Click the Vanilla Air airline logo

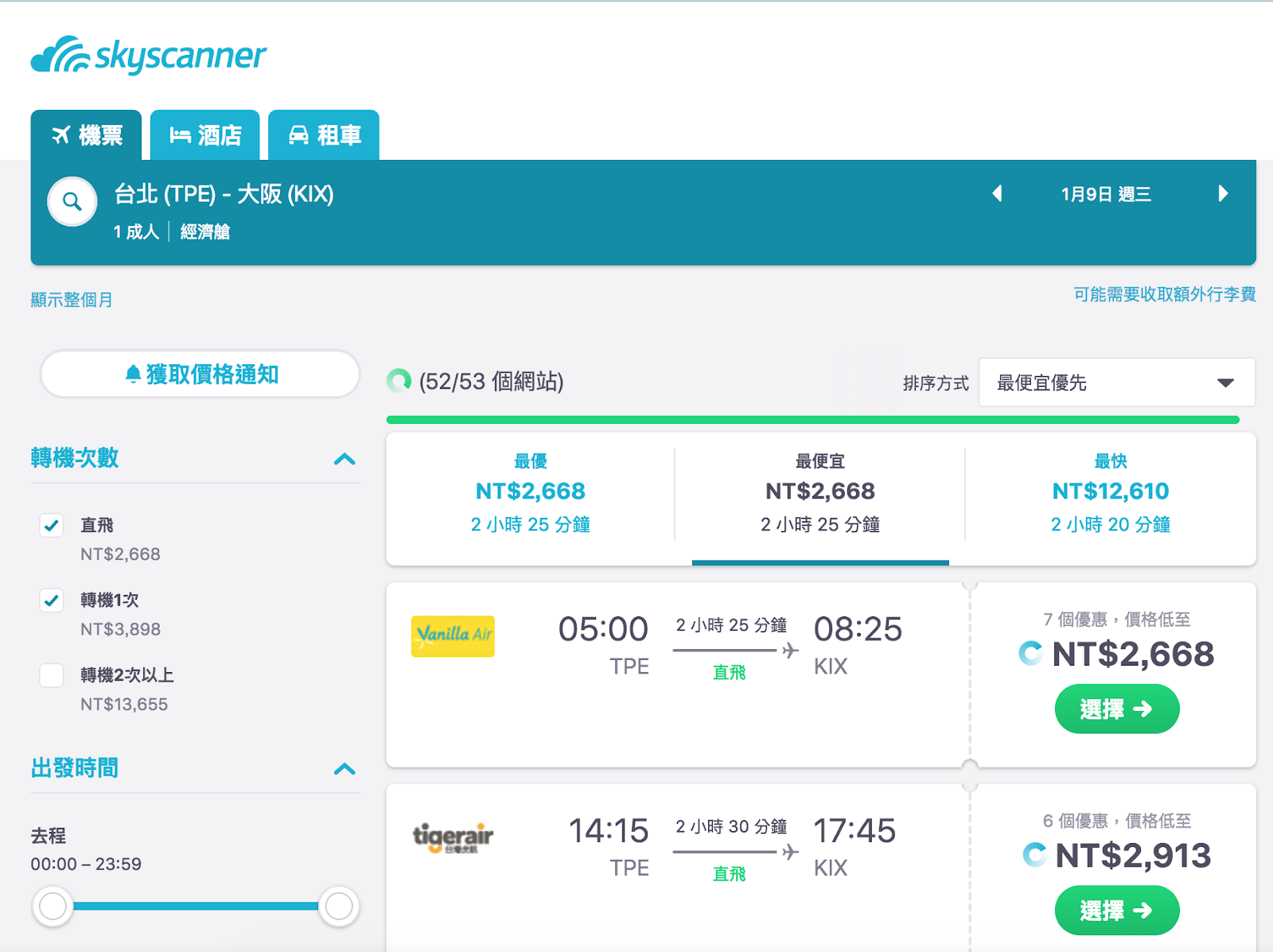pyautogui.click(x=453, y=636)
